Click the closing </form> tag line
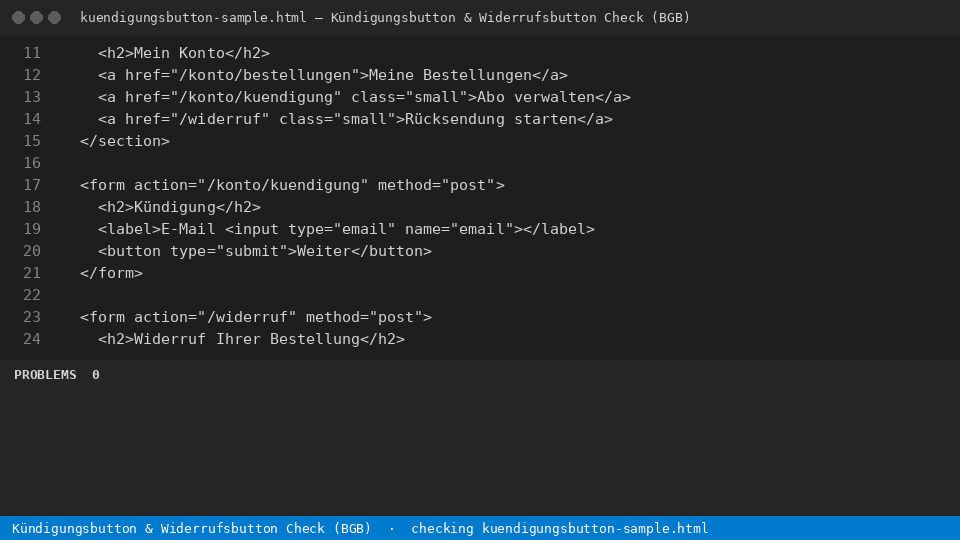960x540 pixels. (x=111, y=274)
